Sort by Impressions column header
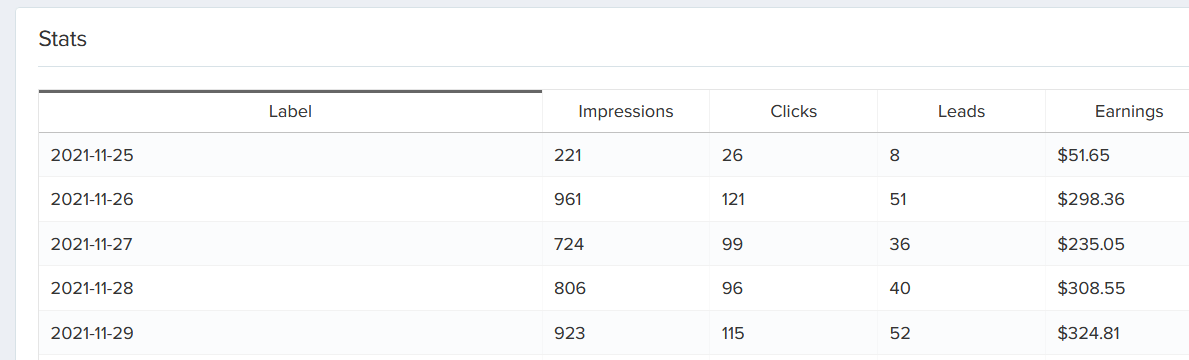This screenshot has width=1189, height=360. click(626, 111)
